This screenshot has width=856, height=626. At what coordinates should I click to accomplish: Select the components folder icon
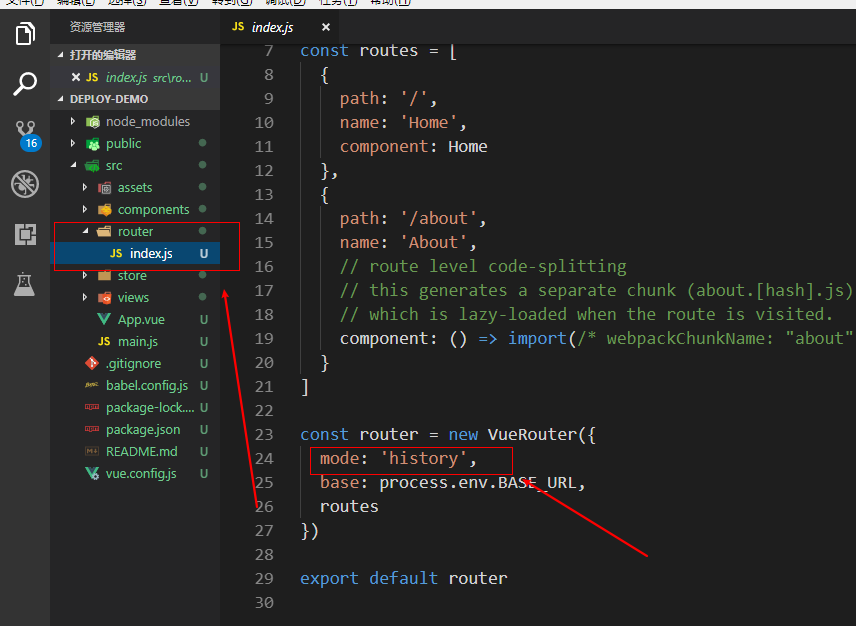point(104,210)
